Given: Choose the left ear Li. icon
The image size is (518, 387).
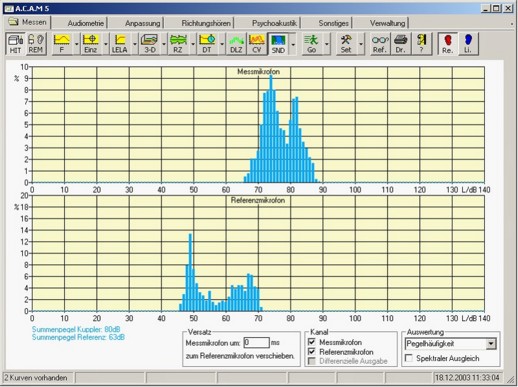Looking at the screenshot, I should pos(468,44).
